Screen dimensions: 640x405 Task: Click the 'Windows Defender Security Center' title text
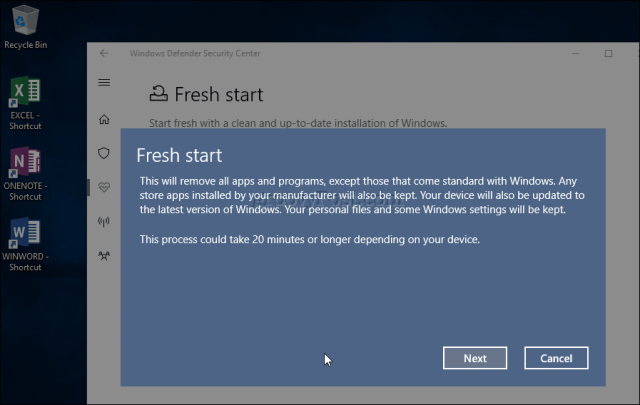point(195,53)
